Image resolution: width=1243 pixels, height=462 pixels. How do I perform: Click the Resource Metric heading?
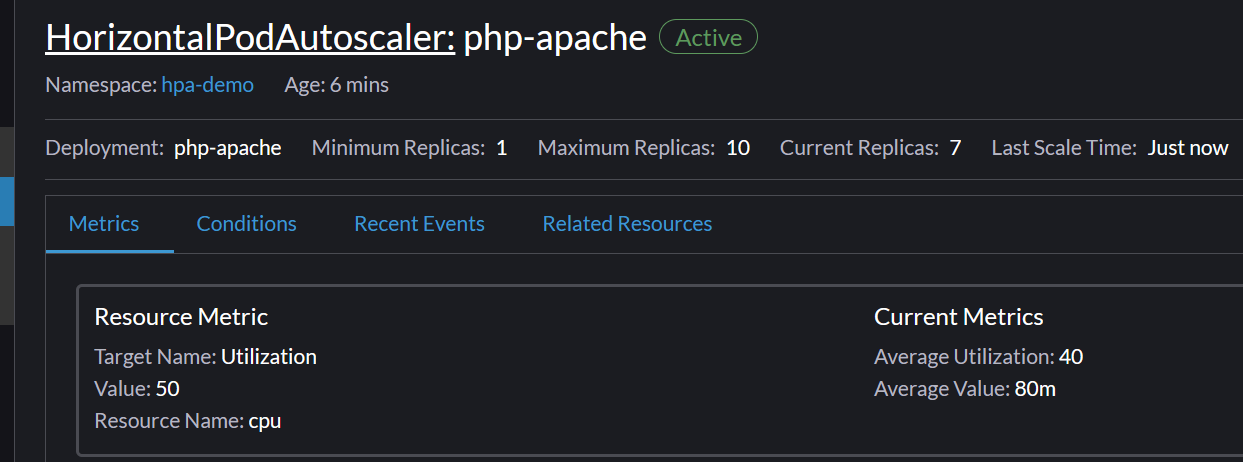tap(181, 317)
